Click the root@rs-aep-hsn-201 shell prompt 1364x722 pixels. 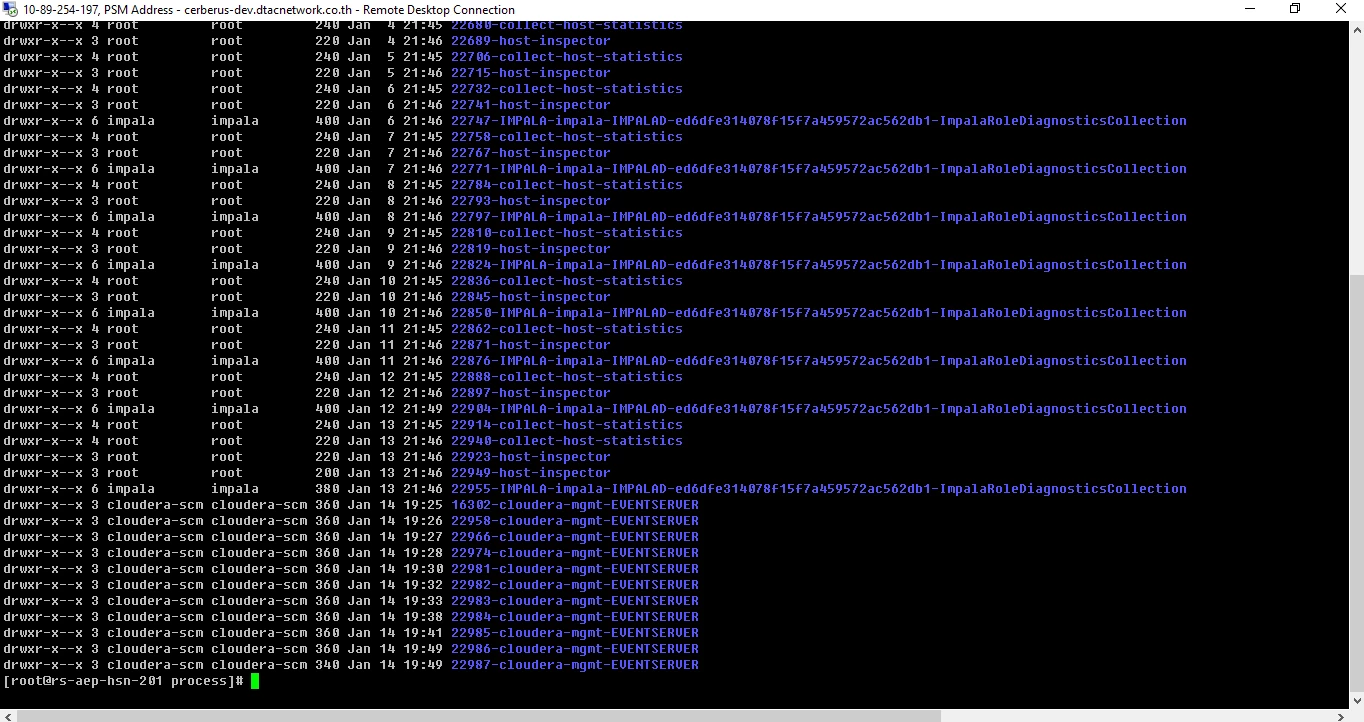point(123,681)
